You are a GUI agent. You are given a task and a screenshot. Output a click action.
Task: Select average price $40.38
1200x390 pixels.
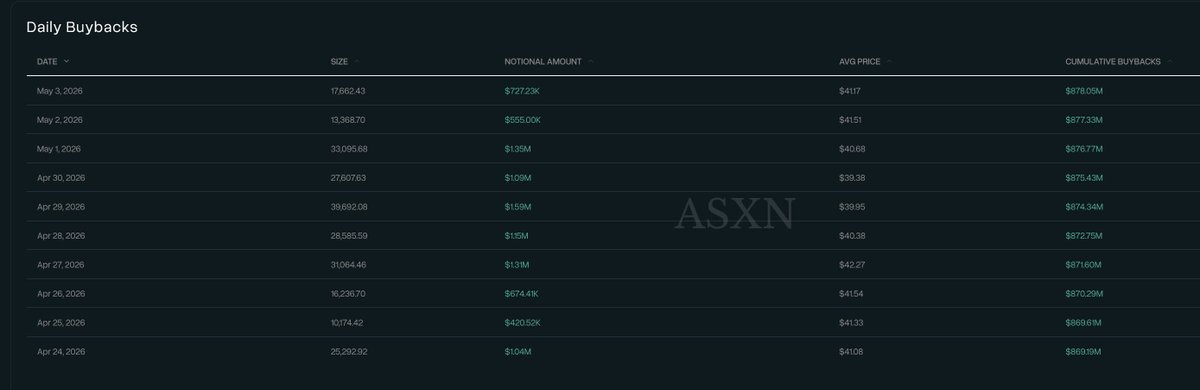point(851,236)
